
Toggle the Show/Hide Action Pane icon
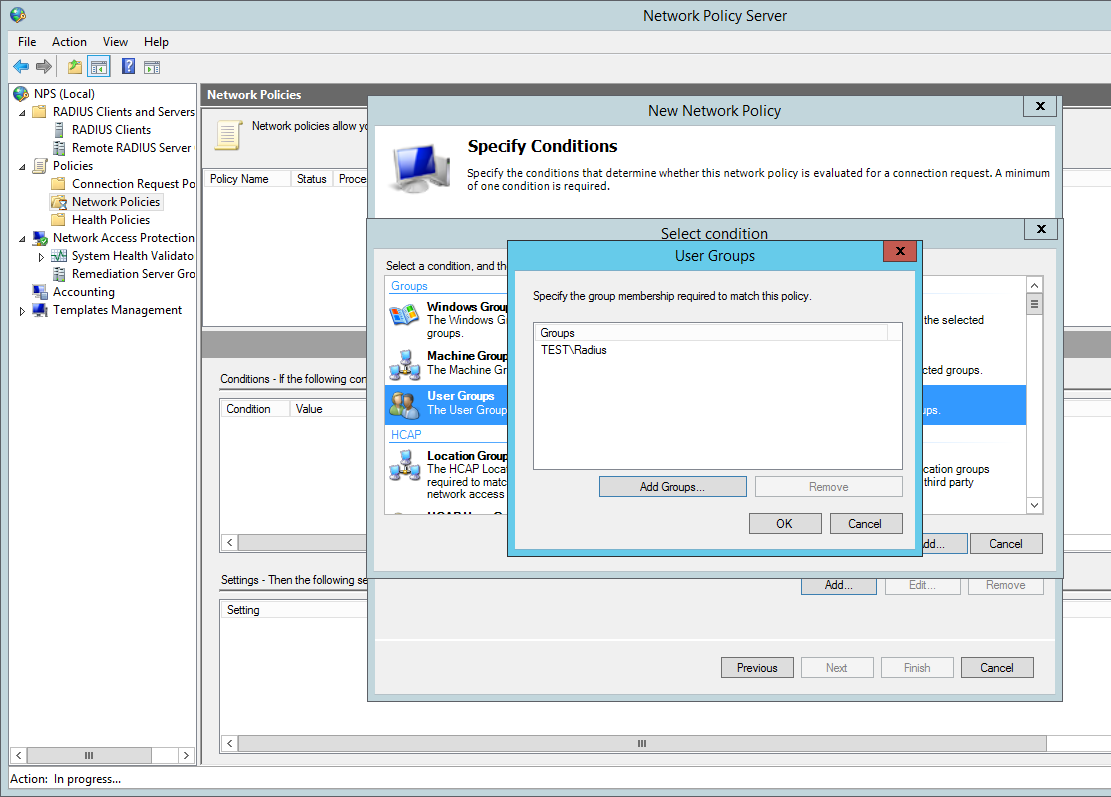coord(152,67)
